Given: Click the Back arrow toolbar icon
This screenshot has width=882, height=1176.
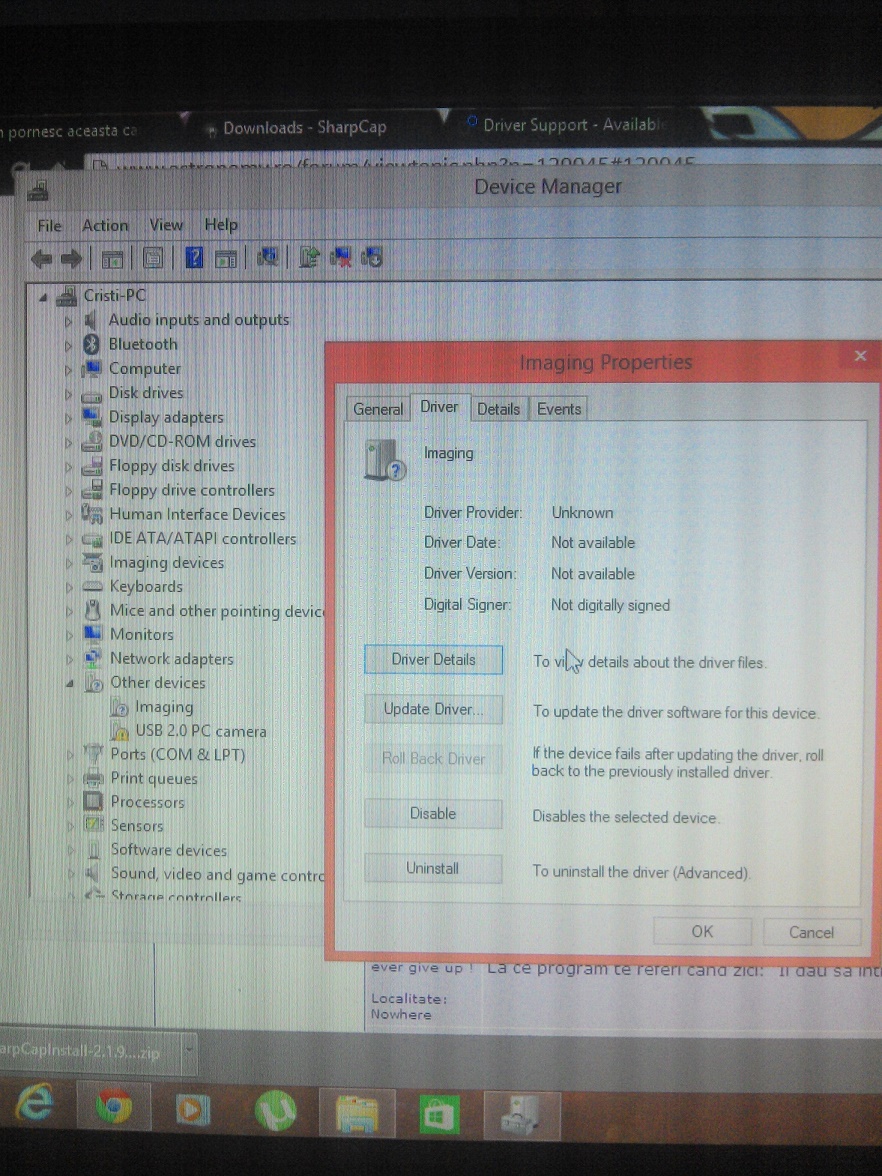Looking at the screenshot, I should [x=41, y=260].
